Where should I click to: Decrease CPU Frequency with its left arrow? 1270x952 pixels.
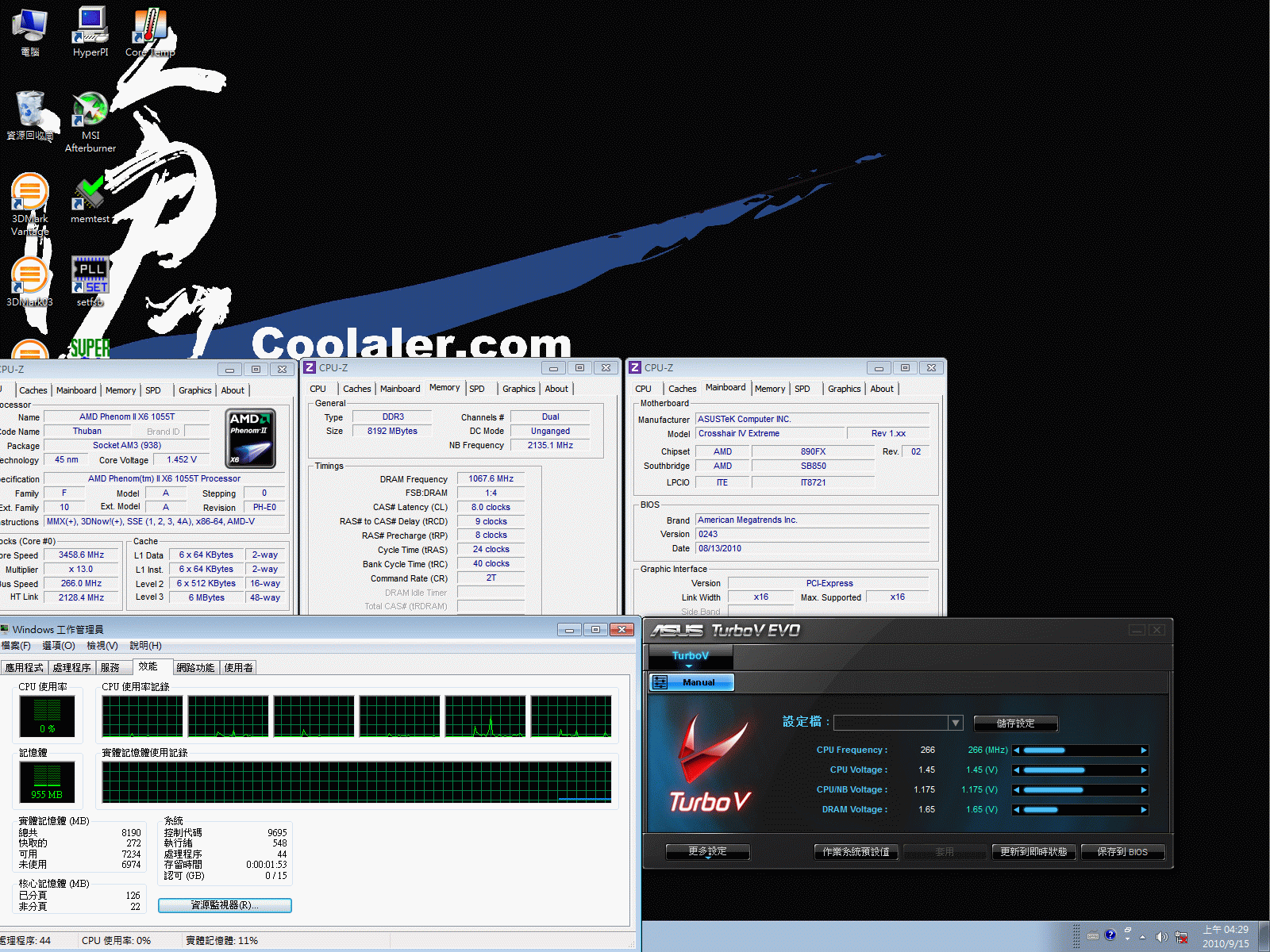pyautogui.click(x=1016, y=750)
